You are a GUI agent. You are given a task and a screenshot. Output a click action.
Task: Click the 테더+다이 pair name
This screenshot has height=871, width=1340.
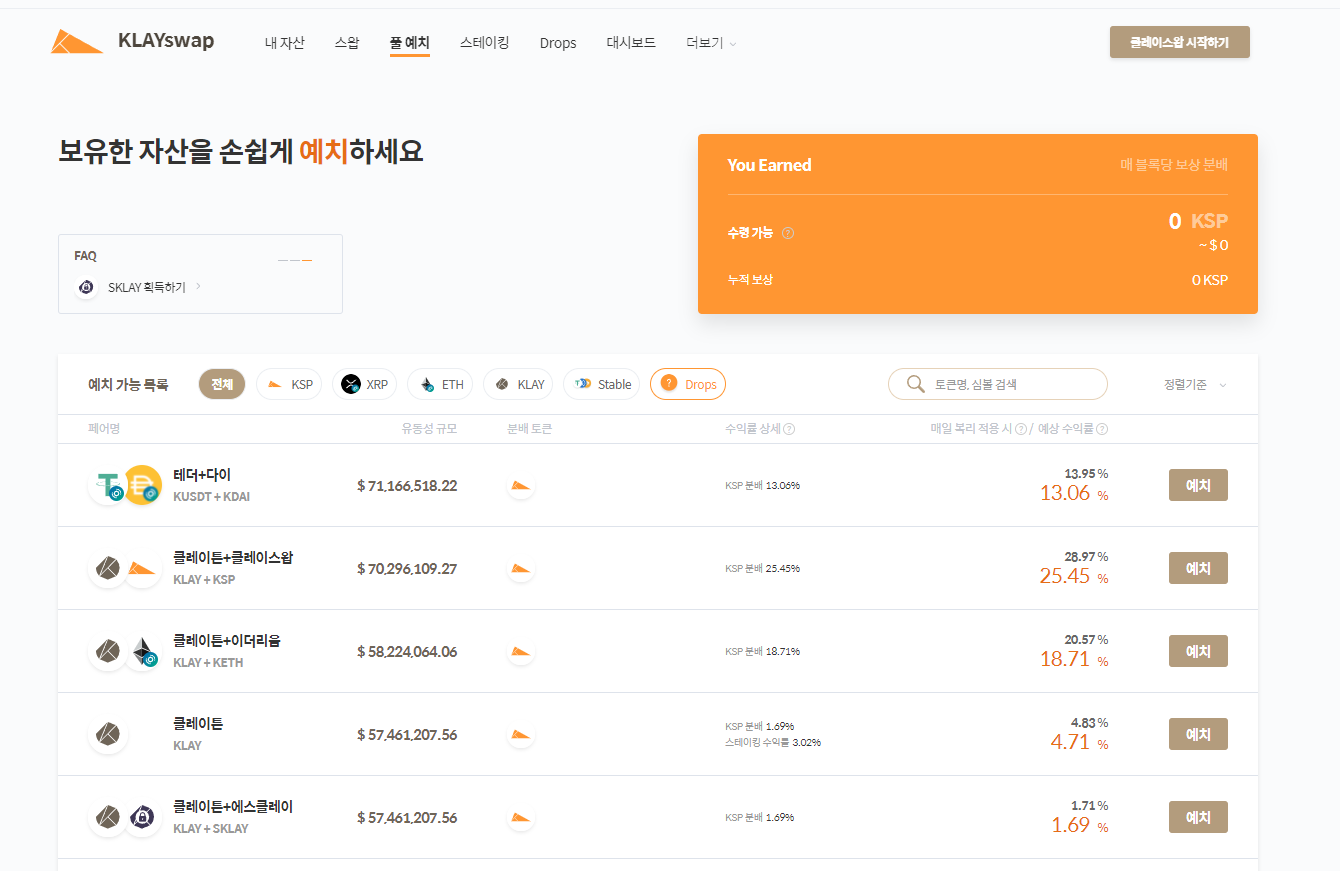202,475
